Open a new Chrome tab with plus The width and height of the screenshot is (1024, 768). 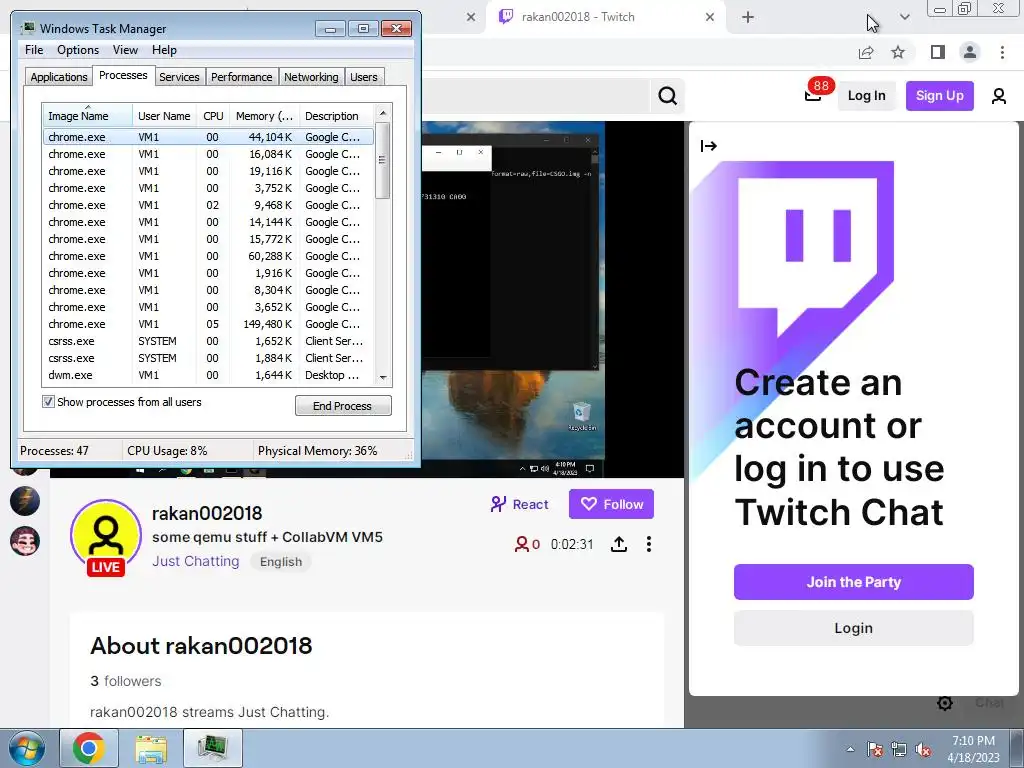click(x=748, y=17)
